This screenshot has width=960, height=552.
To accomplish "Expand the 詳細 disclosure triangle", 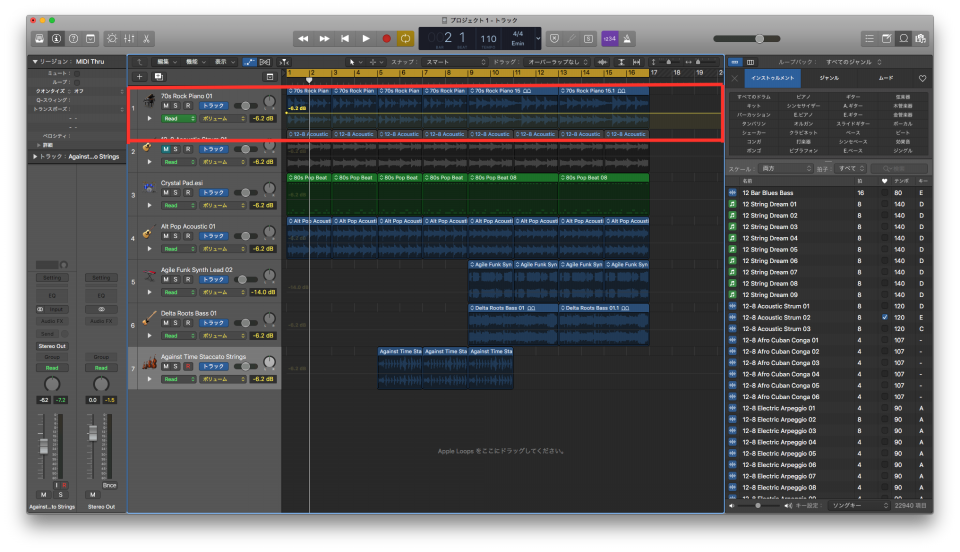I will (x=39, y=145).
